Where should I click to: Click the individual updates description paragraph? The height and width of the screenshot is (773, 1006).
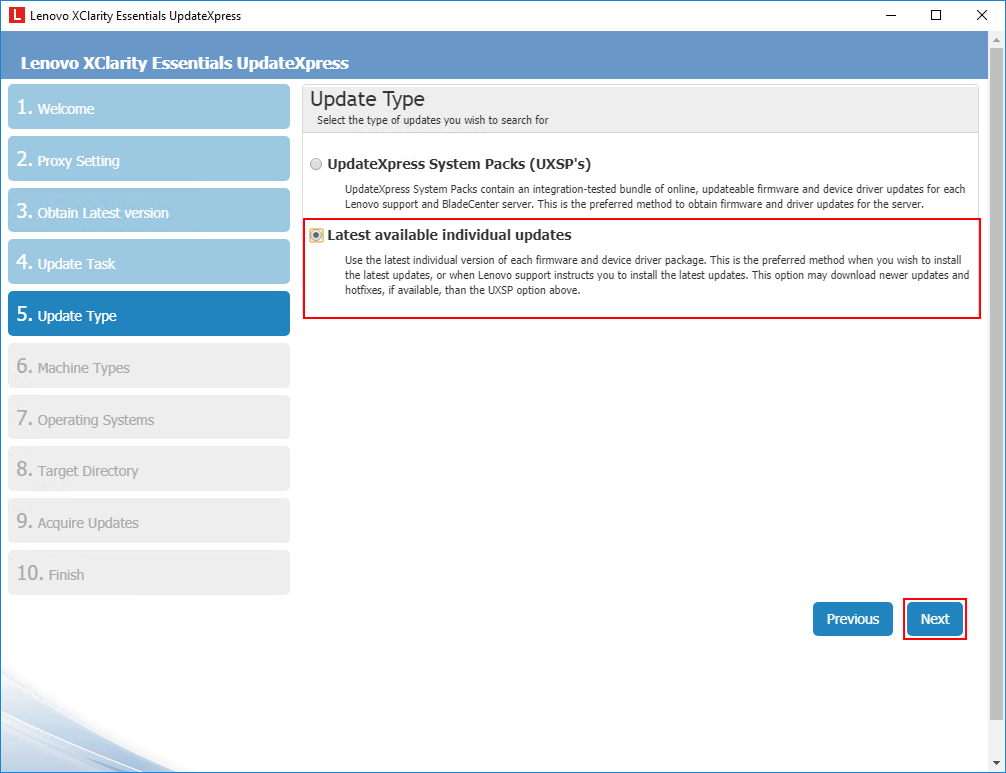656,275
